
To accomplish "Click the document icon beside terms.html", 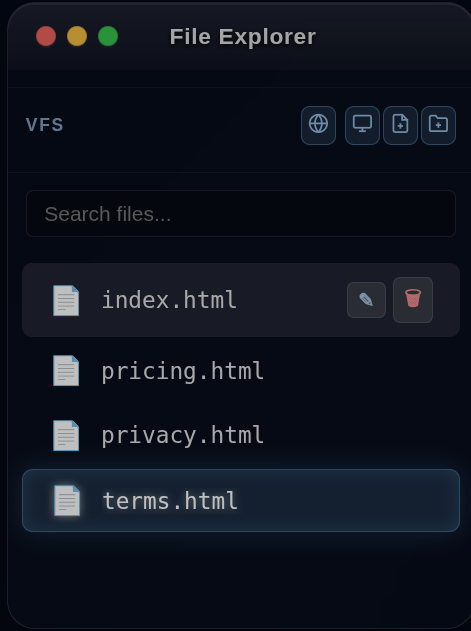I will click(x=67, y=501).
